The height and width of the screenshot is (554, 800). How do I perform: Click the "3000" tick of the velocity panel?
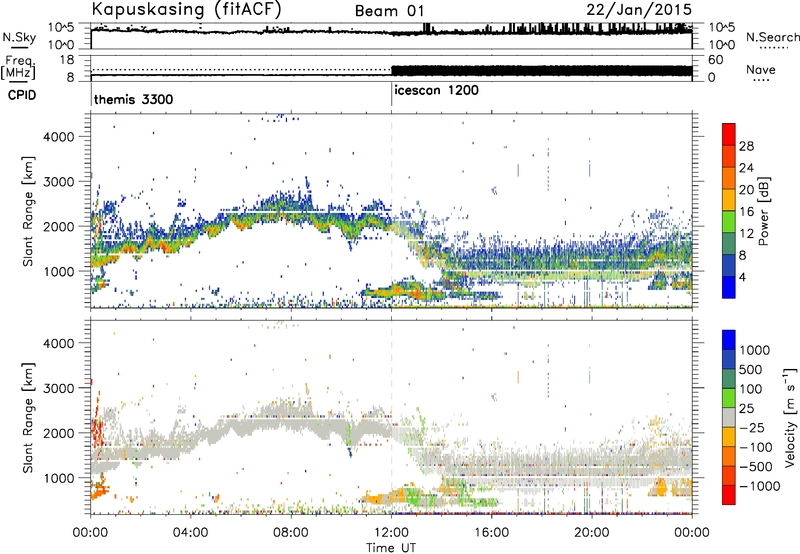tap(58, 388)
